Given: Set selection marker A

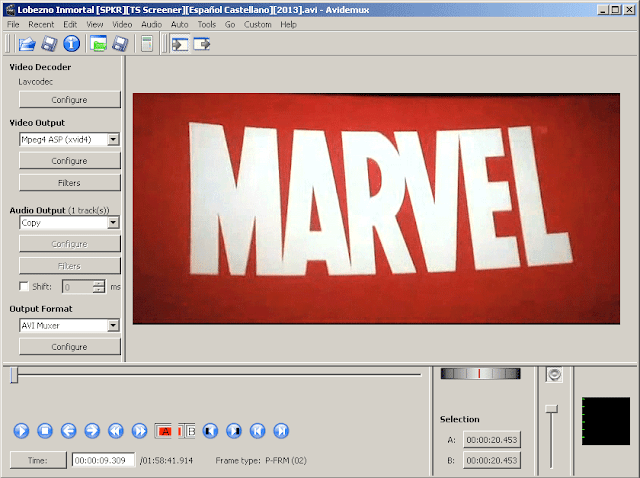Looking at the screenshot, I should pyautogui.click(x=164, y=431).
